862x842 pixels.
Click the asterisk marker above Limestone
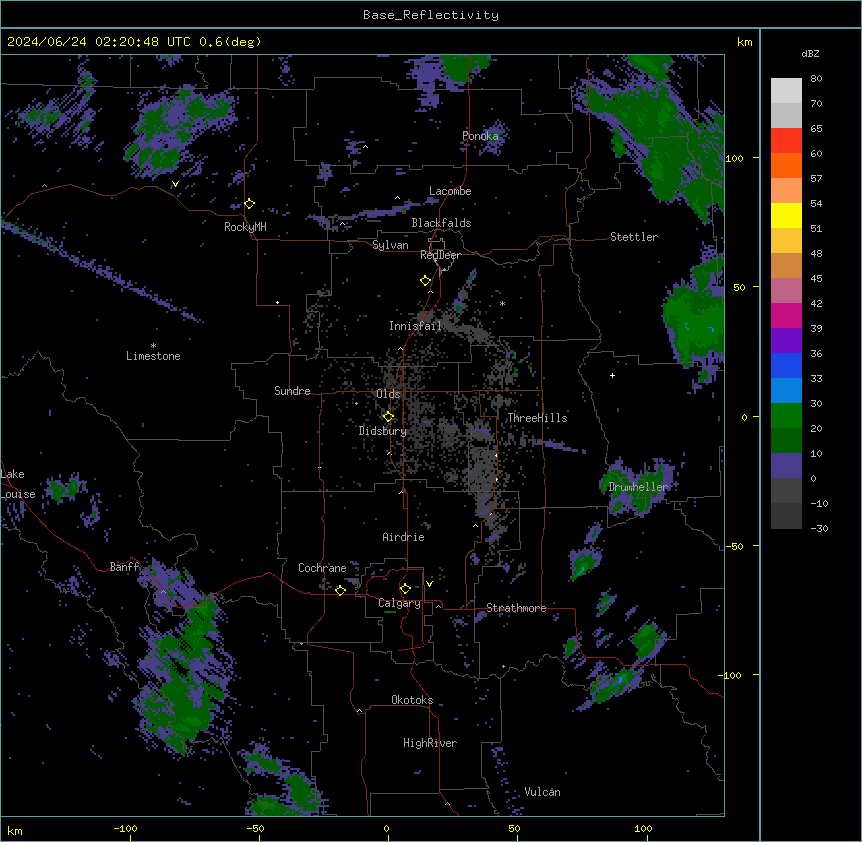[x=153, y=346]
